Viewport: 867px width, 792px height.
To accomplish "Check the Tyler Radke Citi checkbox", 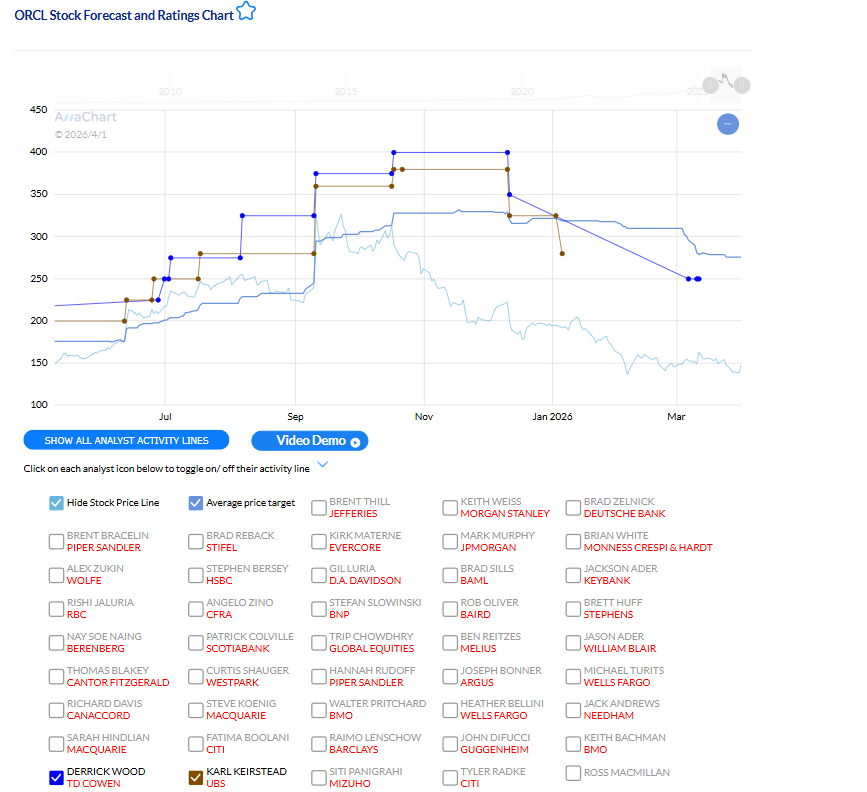I will point(449,778).
